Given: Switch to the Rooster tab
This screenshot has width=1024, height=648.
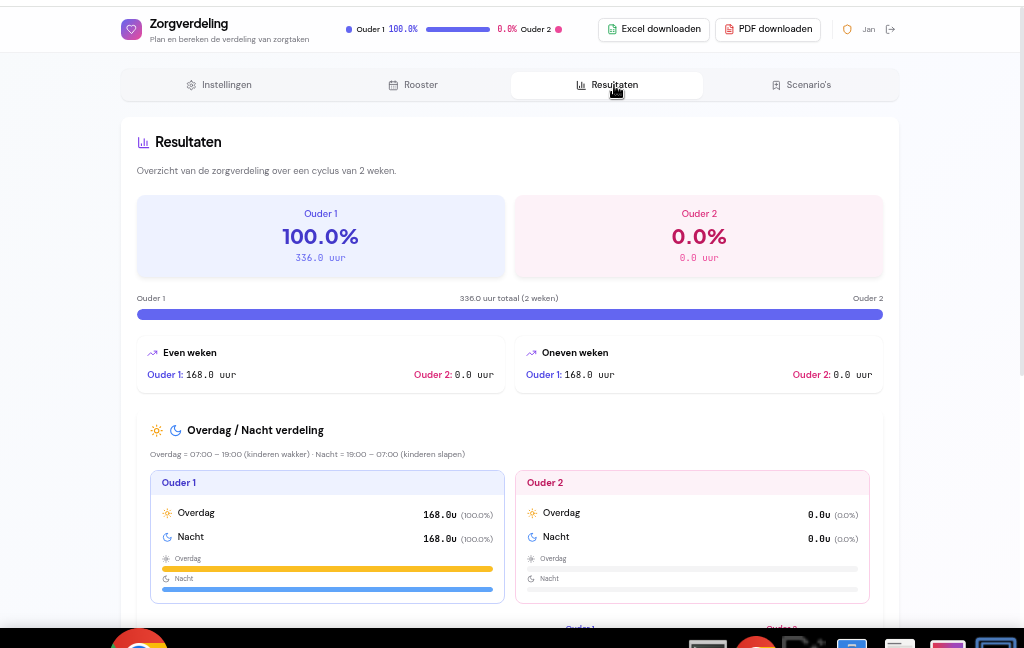Looking at the screenshot, I should (413, 85).
